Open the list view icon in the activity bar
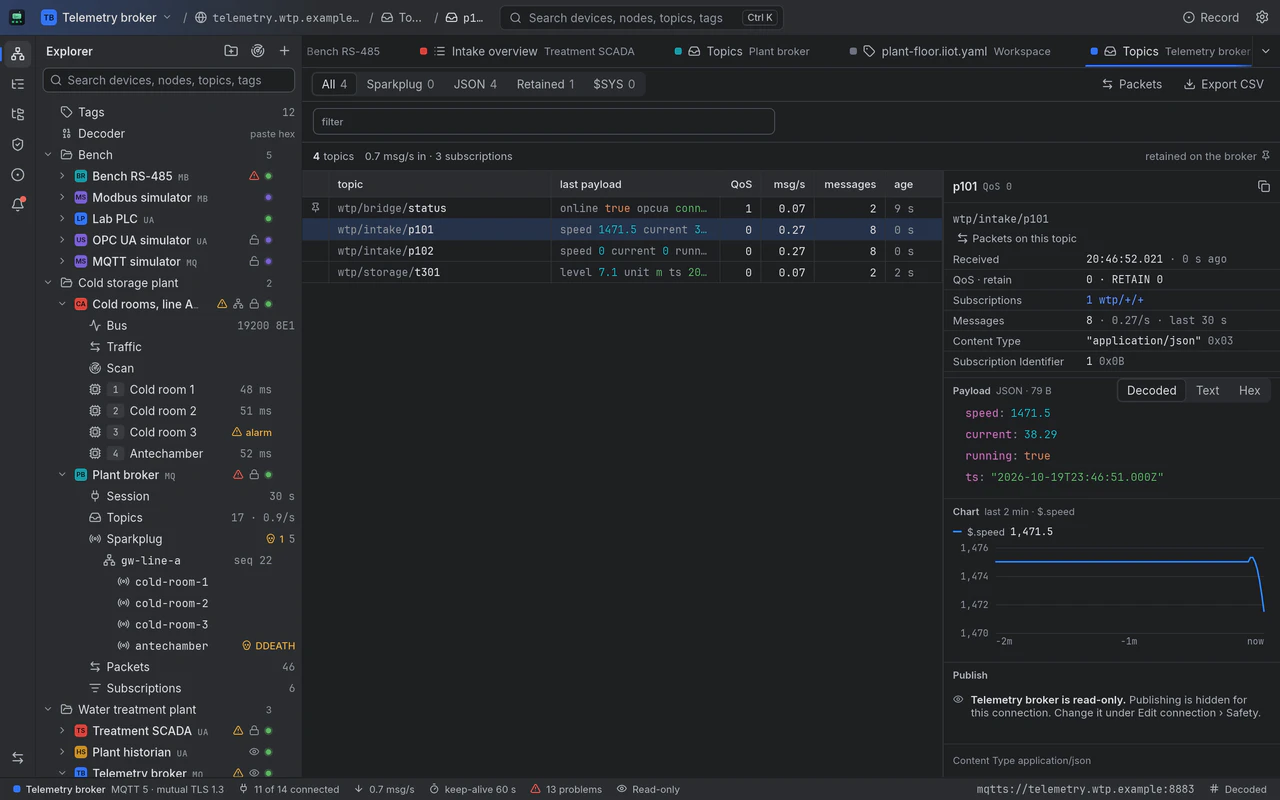Image resolution: width=1280 pixels, height=800 pixels. coord(17,84)
